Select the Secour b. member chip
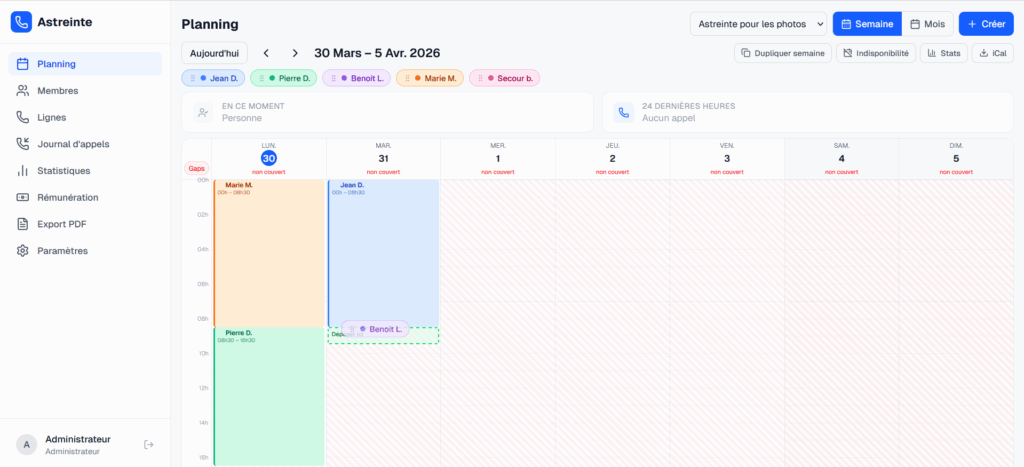Image resolution: width=1024 pixels, height=467 pixels. coord(505,78)
